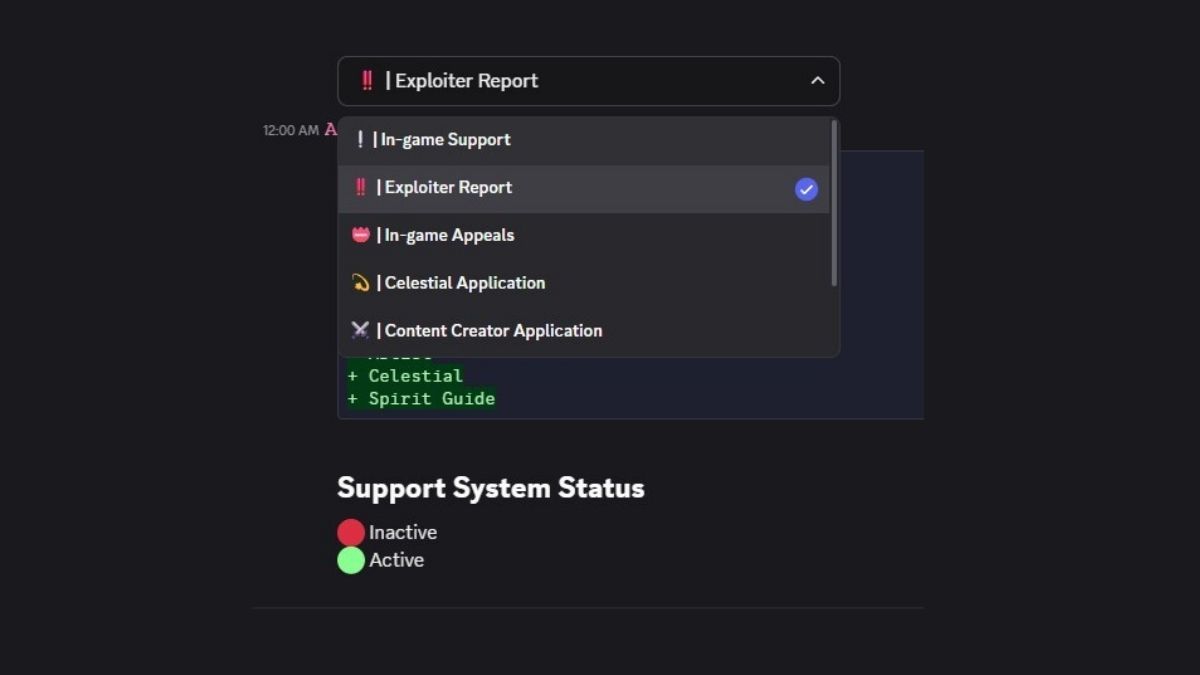
Task: Click the white exclamation icon beside In-game Support
Action: [x=362, y=139]
